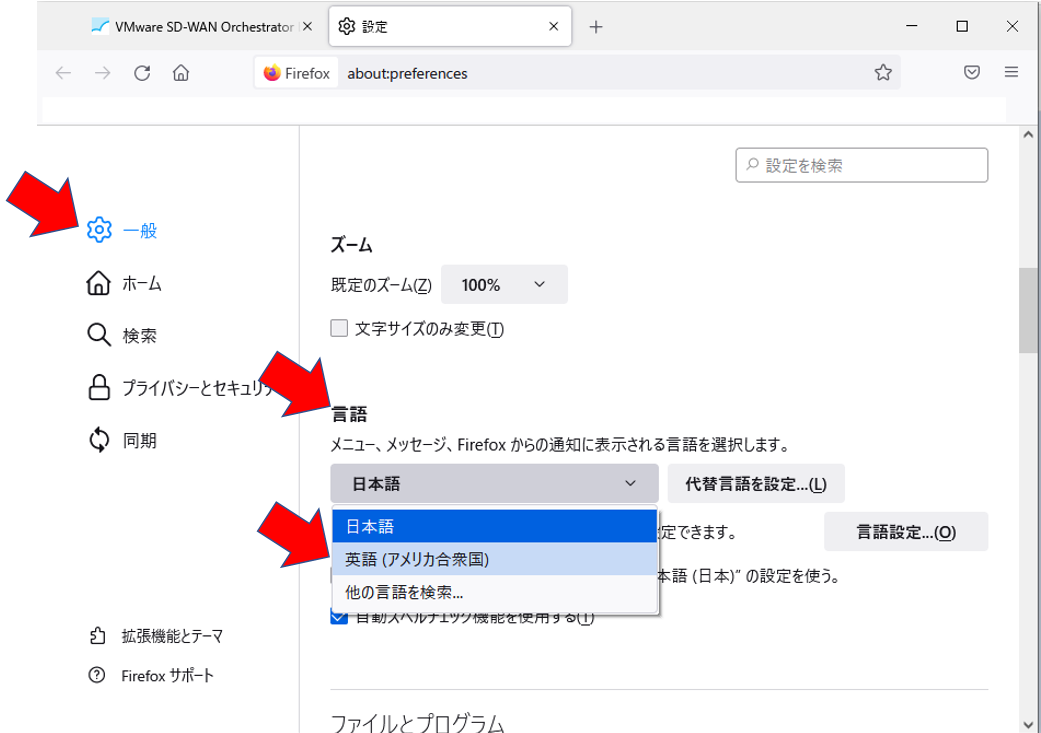Image resolution: width=1041 pixels, height=733 pixels.
Task: Click the back navigation arrow
Action: tap(63, 73)
